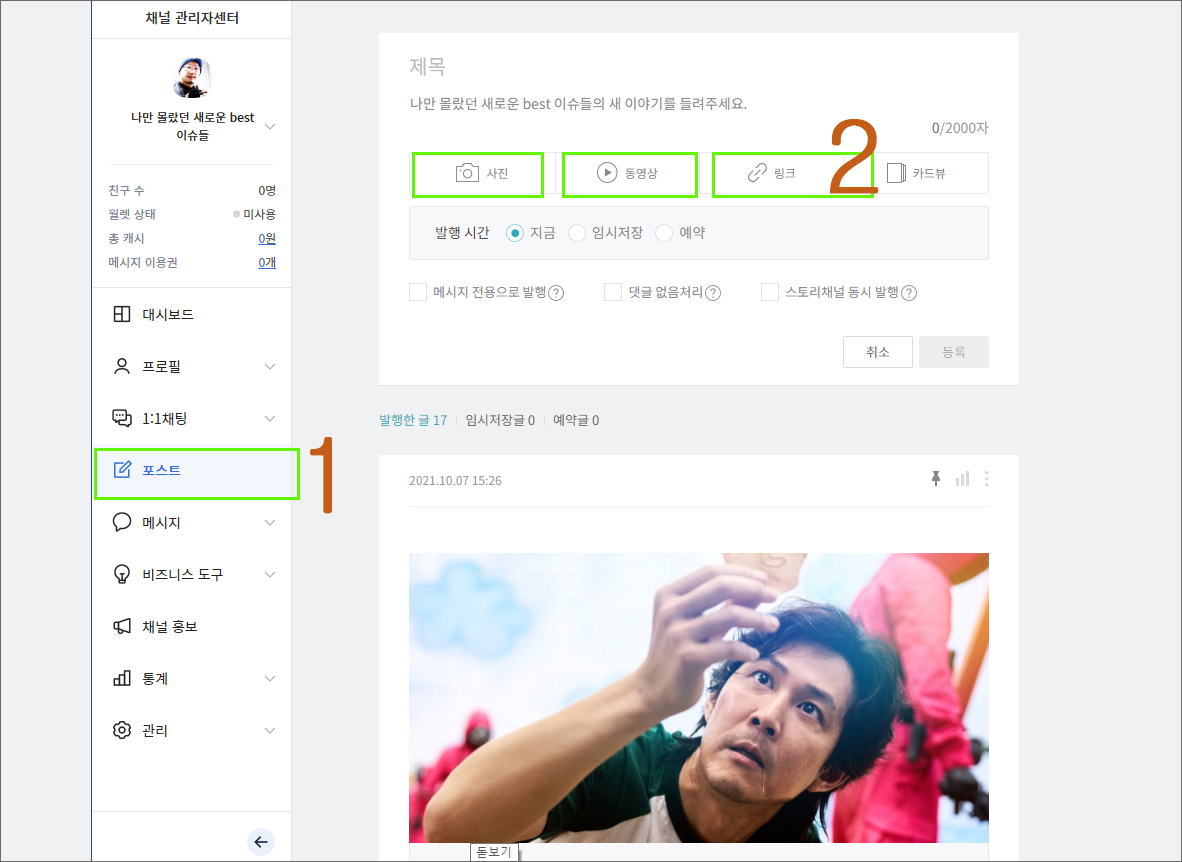Click the 채널 관리자센터 header title
1182x862 pixels.
192,18
